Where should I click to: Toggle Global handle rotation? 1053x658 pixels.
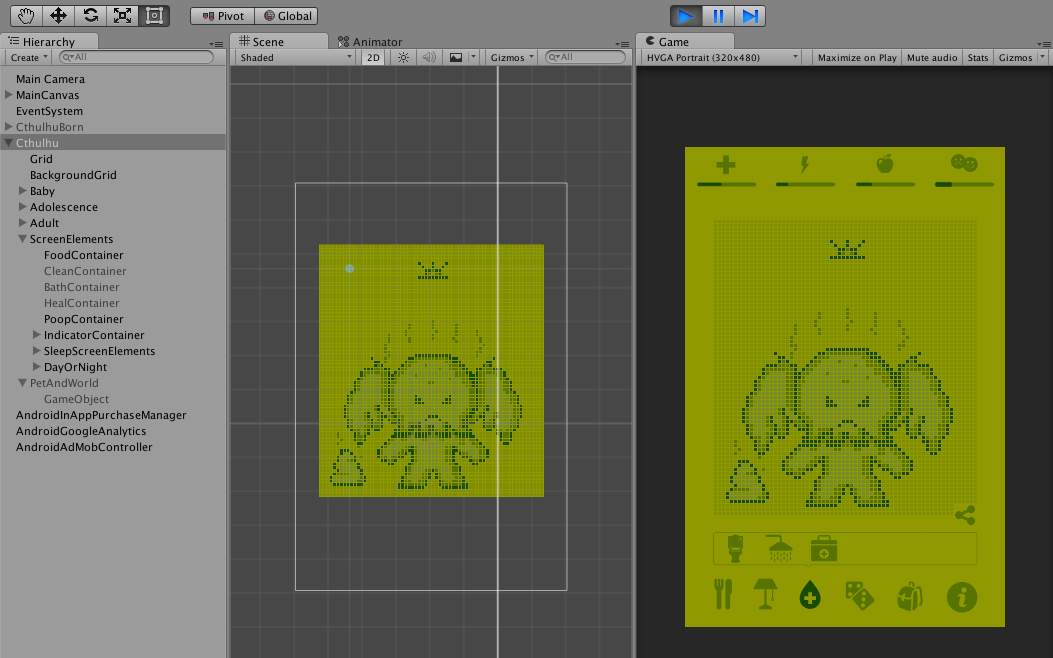pyautogui.click(x=287, y=16)
